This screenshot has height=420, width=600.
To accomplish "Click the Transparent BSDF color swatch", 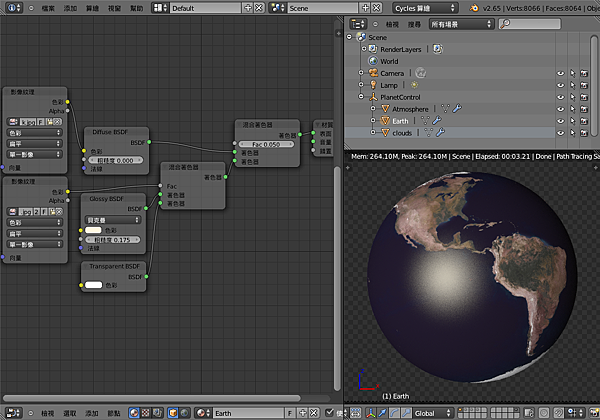I will [x=94, y=285].
